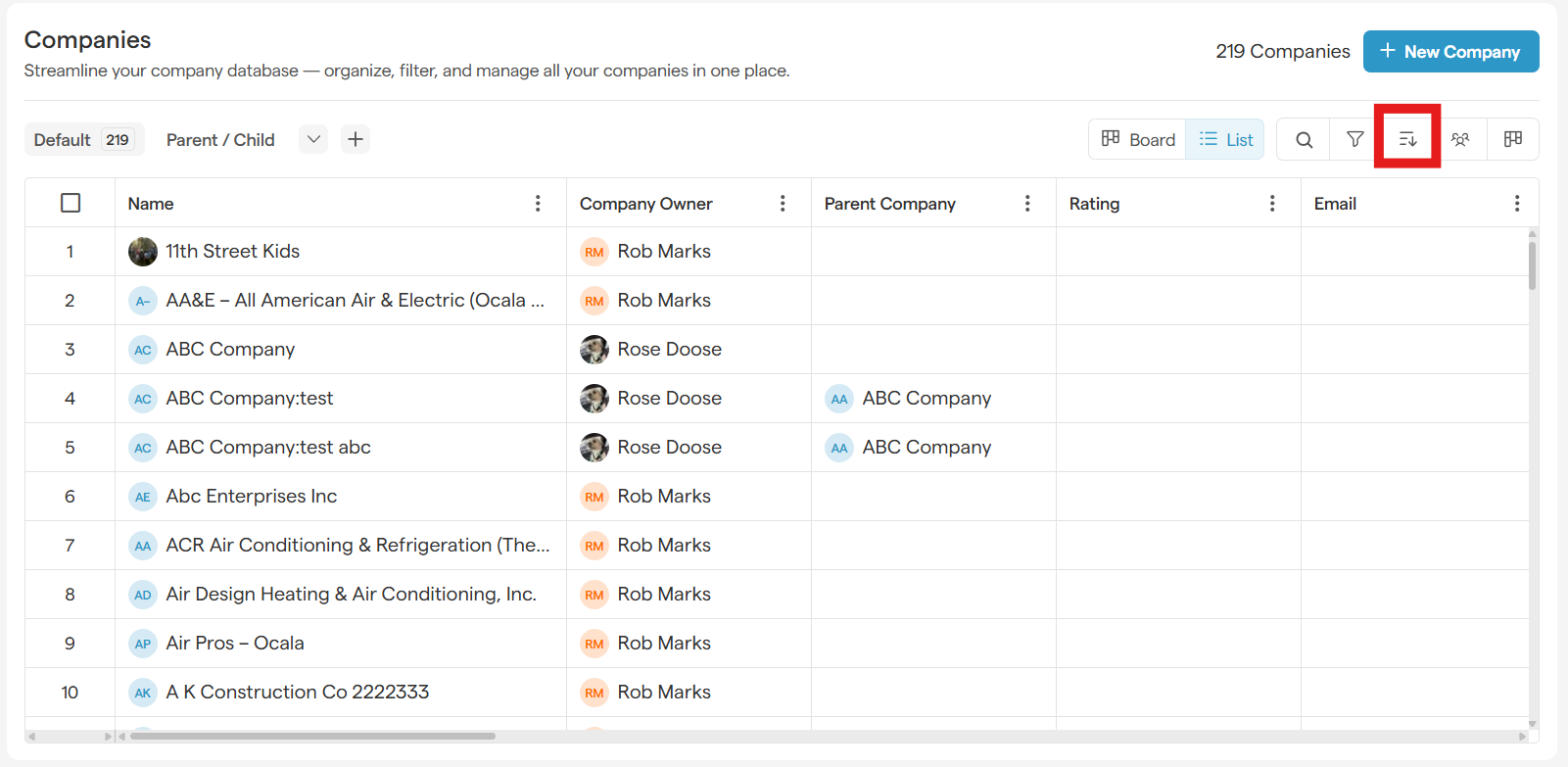Open the search icon in toolbar
This screenshot has width=1568, height=767.
pyautogui.click(x=1304, y=140)
